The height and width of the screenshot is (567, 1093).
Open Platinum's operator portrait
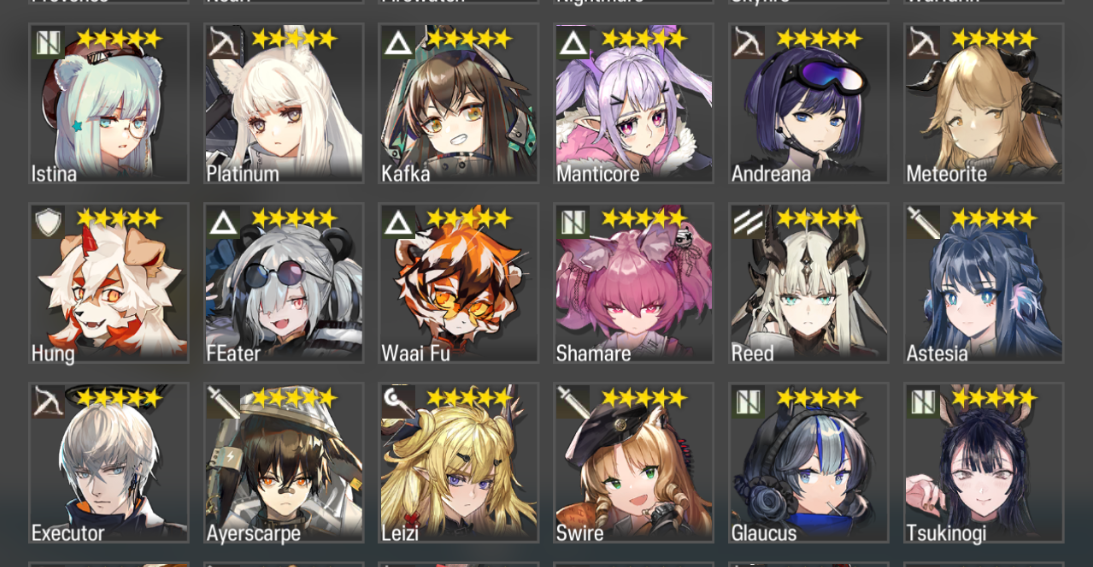point(284,104)
